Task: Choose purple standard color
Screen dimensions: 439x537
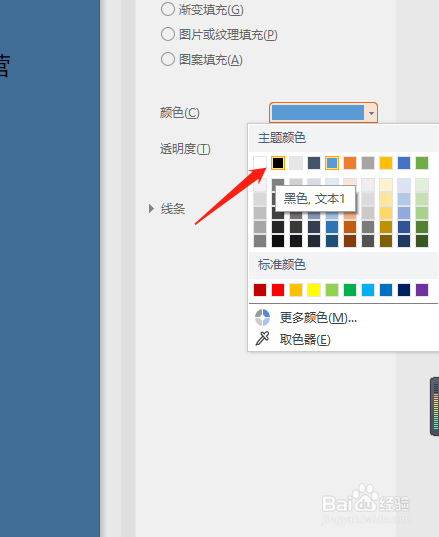Action: [422, 290]
